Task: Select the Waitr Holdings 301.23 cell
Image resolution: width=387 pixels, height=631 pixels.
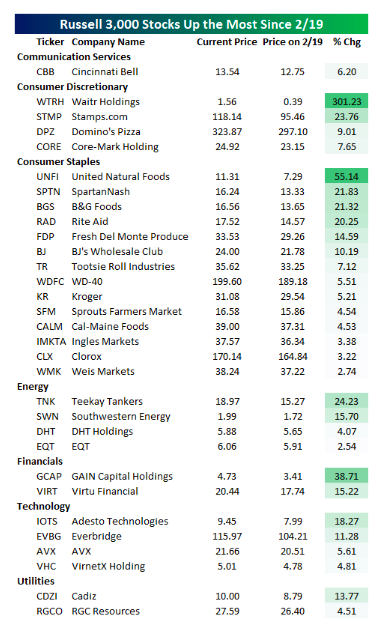Action: click(x=346, y=101)
